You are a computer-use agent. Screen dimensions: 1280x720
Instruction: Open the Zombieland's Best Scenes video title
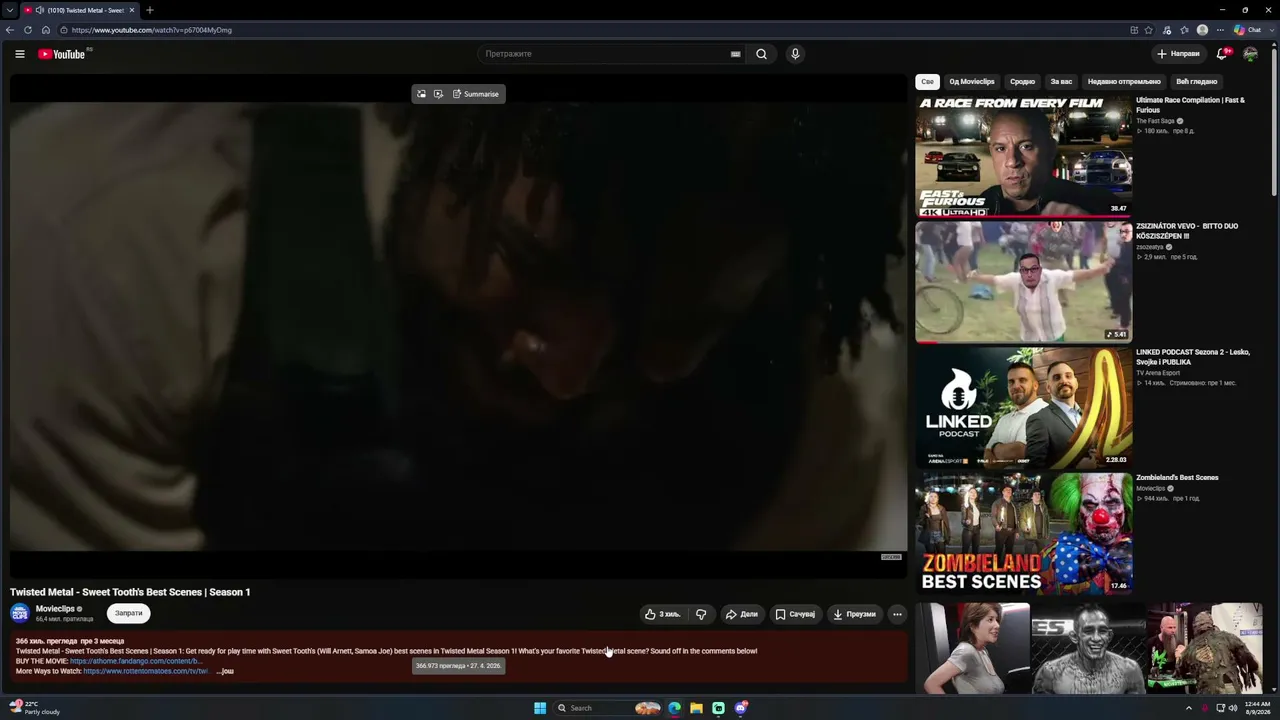(x=1177, y=478)
